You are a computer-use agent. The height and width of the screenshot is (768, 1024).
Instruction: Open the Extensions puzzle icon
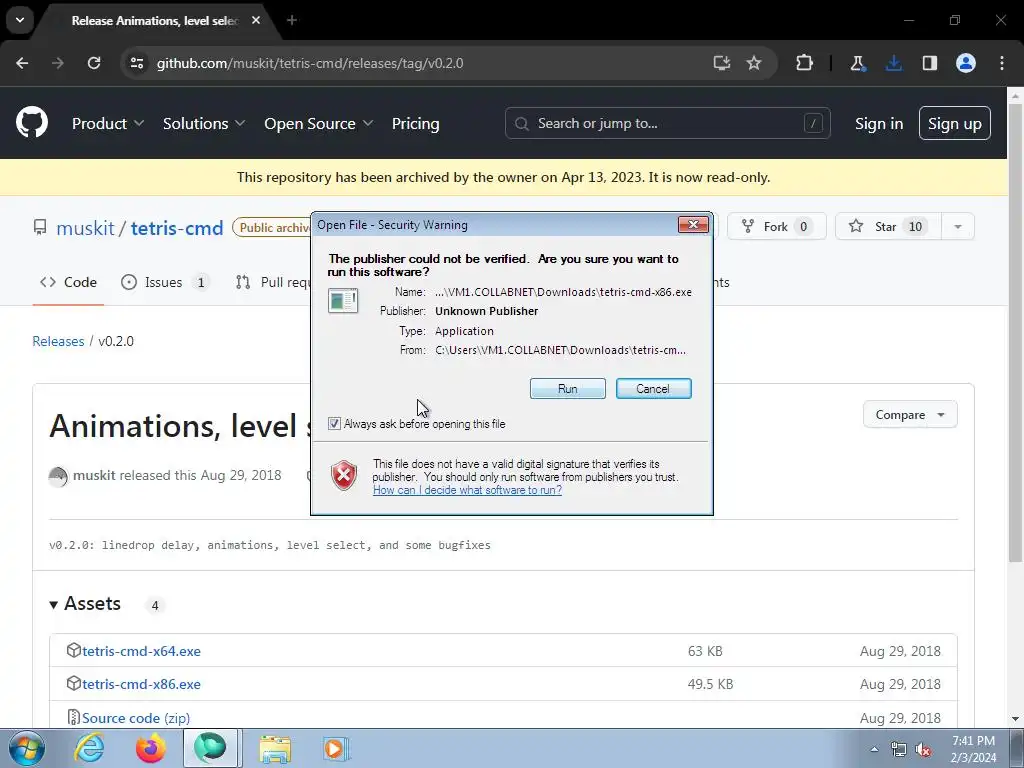coord(805,63)
